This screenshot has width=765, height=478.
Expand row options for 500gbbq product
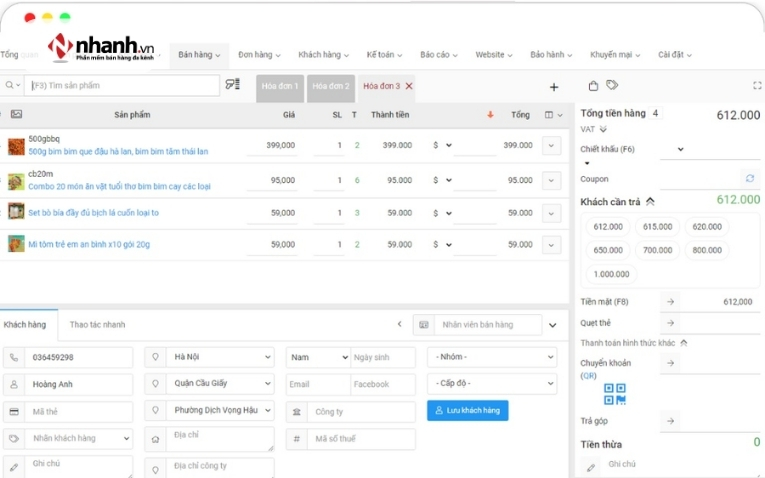pos(551,146)
